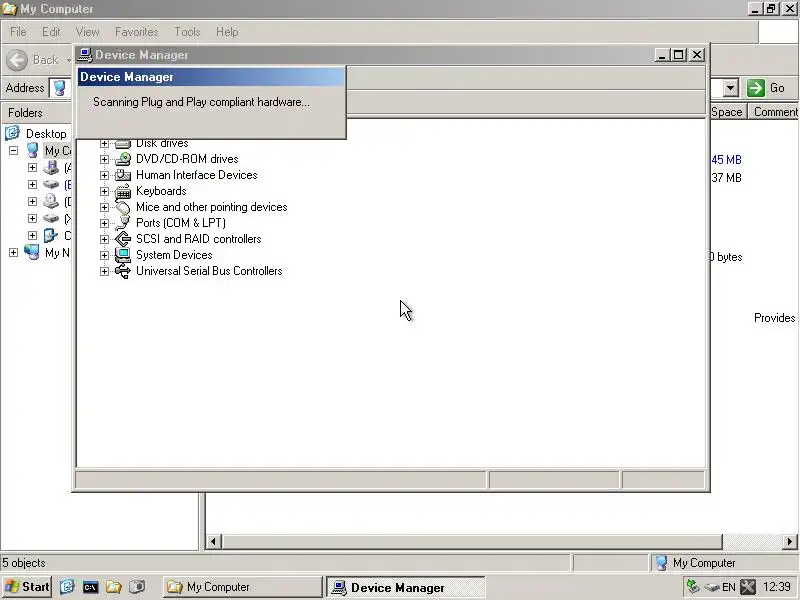Click the Back arrow in My Computer toolbar
The image size is (800, 600).
pos(17,60)
